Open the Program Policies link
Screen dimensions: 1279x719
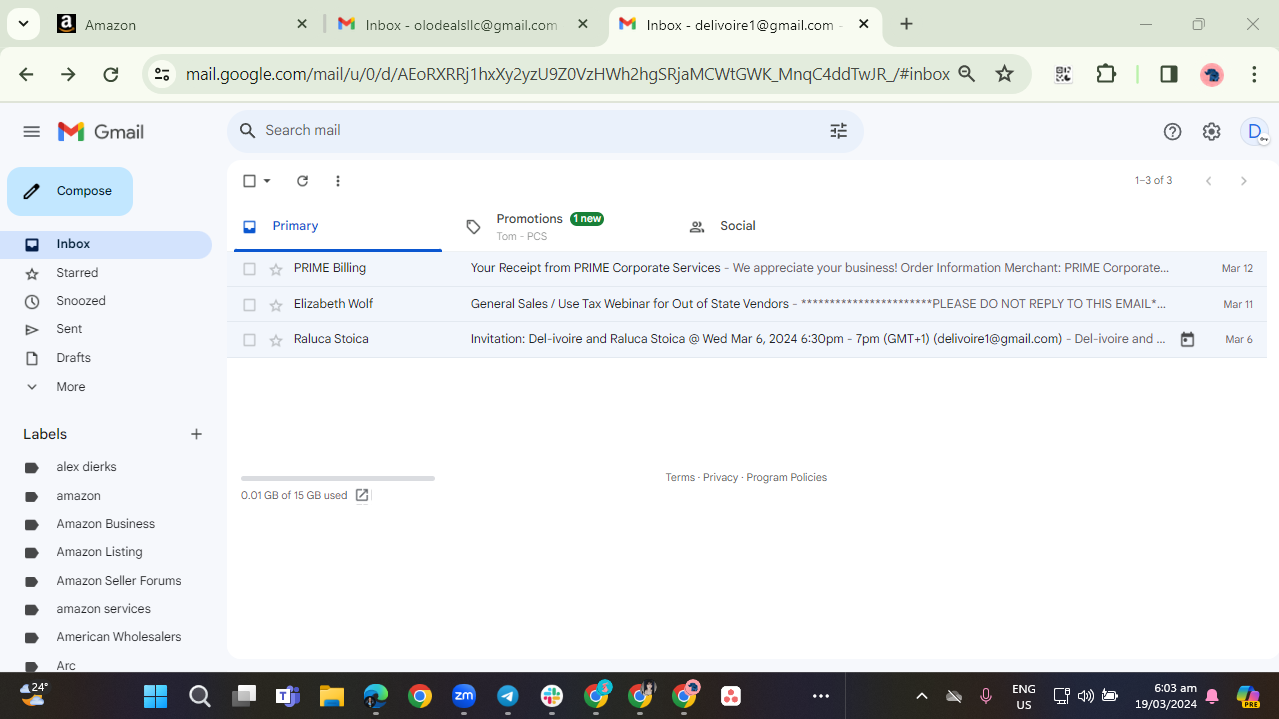pyautogui.click(x=786, y=478)
